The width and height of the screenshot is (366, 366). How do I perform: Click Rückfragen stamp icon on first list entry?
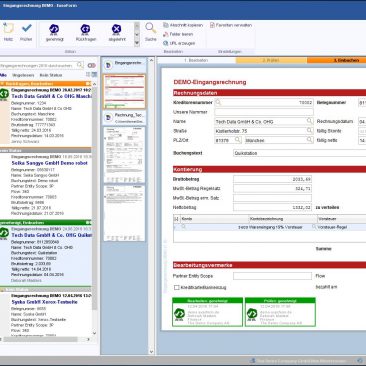[4, 94]
